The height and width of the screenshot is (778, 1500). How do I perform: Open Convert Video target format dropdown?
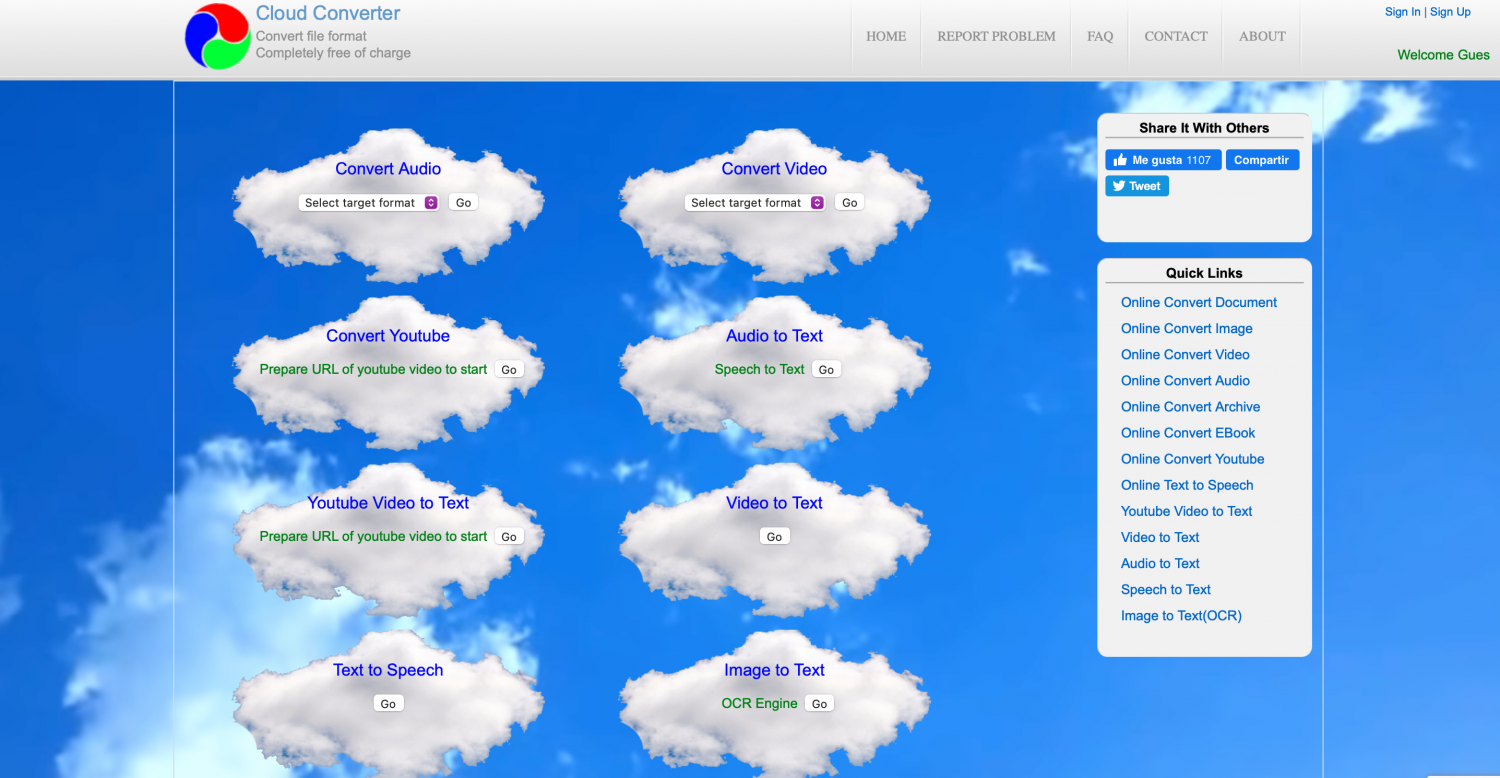754,203
